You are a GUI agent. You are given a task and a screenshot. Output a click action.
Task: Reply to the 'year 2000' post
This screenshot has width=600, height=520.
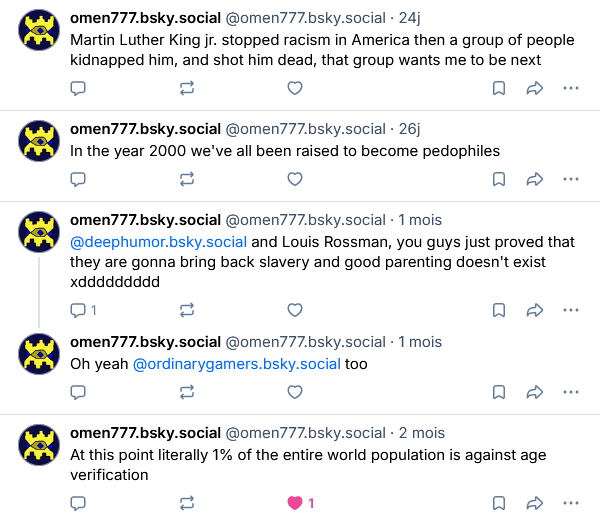pyautogui.click(x=78, y=179)
